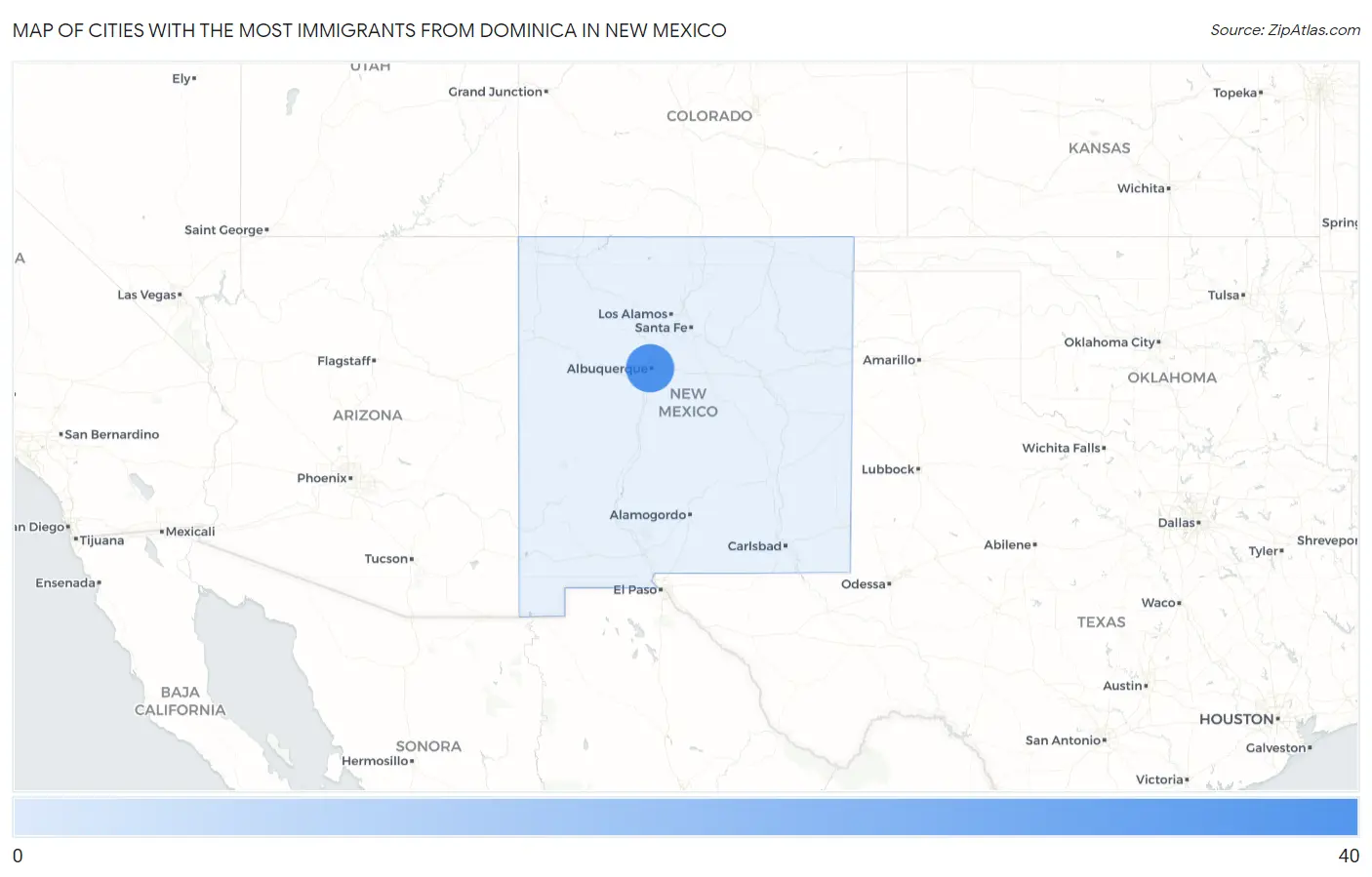Screen dimensions: 1372x877
Task: Click the blue Albuquerque data bubble
Action: coord(650,369)
